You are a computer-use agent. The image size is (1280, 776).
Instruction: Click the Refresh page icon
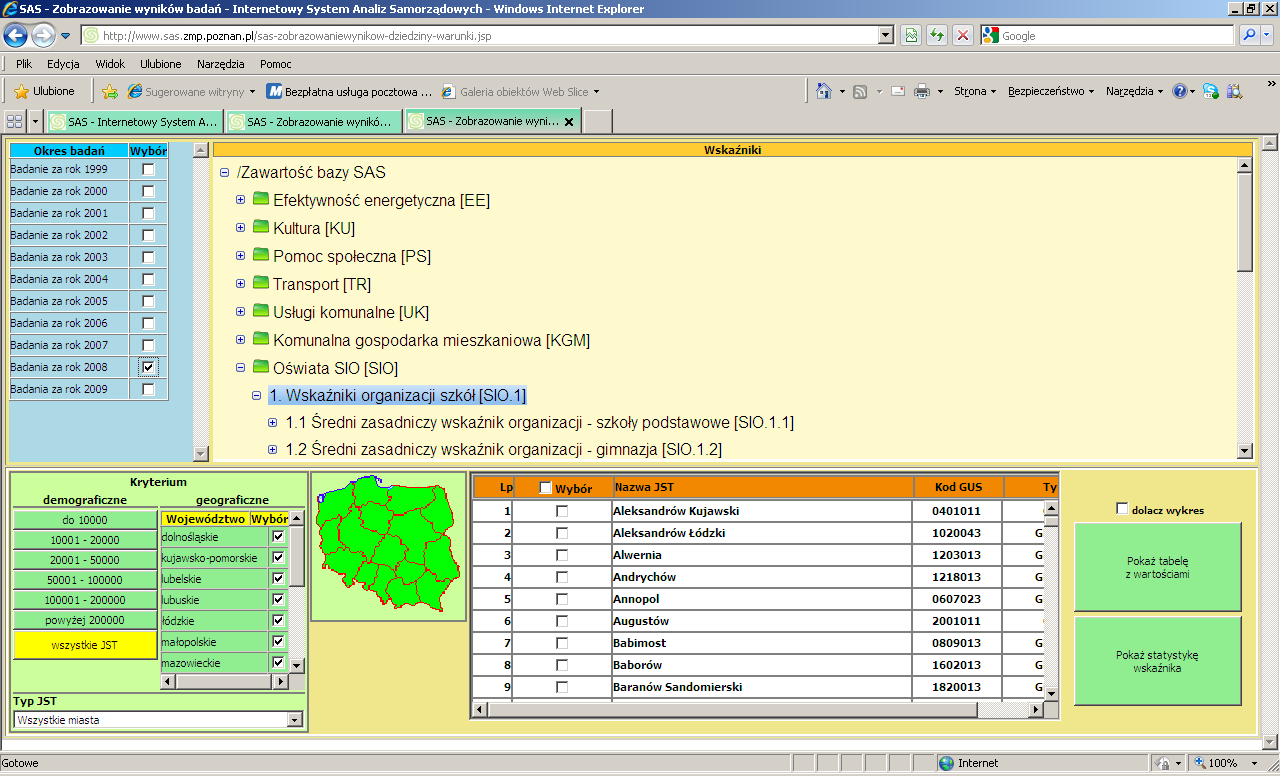click(937, 36)
